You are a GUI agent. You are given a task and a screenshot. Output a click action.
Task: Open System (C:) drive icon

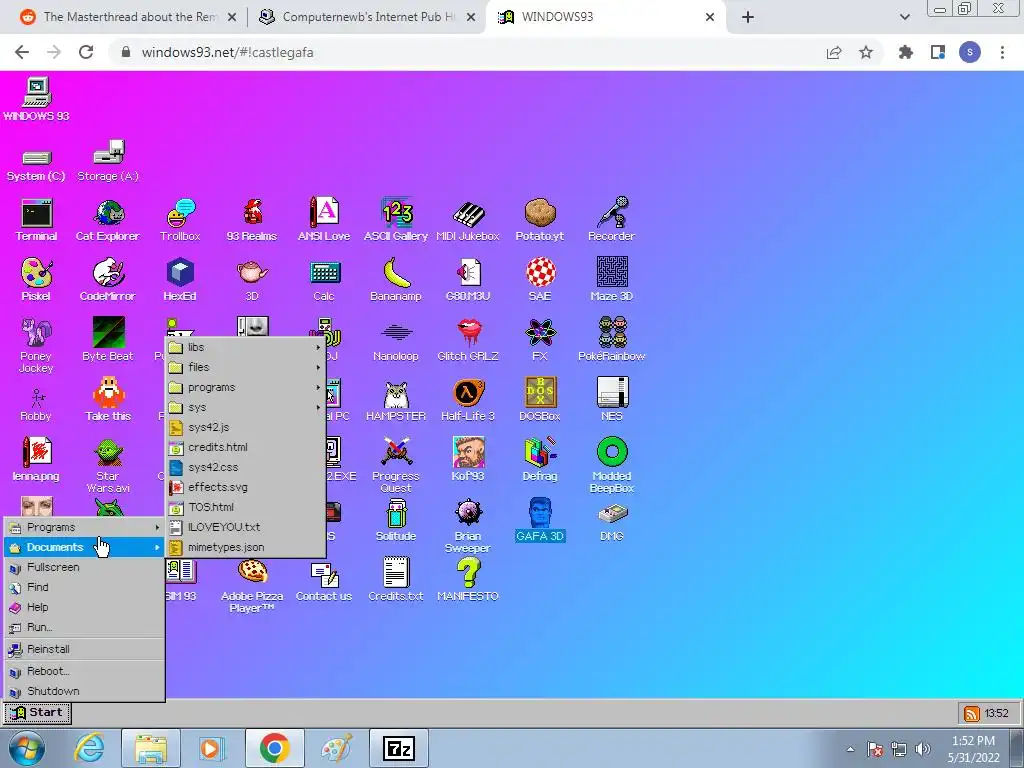point(36,166)
